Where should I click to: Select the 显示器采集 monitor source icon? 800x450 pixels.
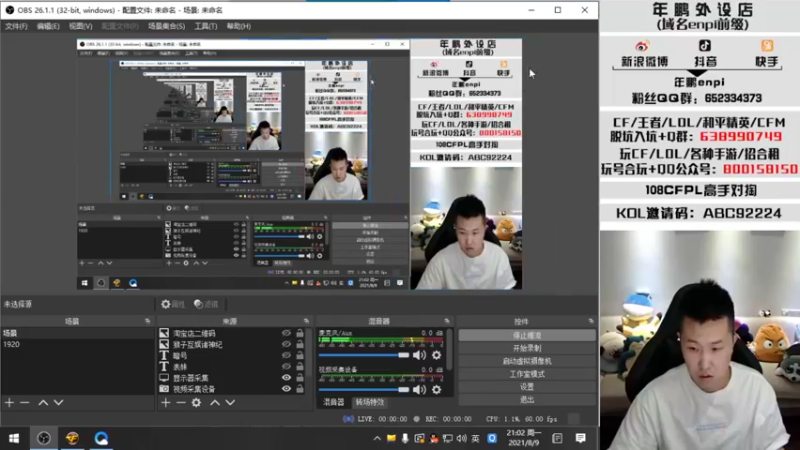[164, 378]
